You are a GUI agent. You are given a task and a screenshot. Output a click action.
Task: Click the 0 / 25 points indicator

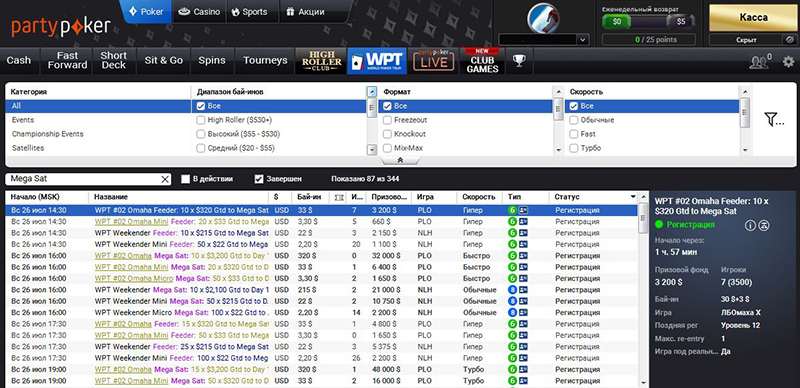[x=648, y=39]
